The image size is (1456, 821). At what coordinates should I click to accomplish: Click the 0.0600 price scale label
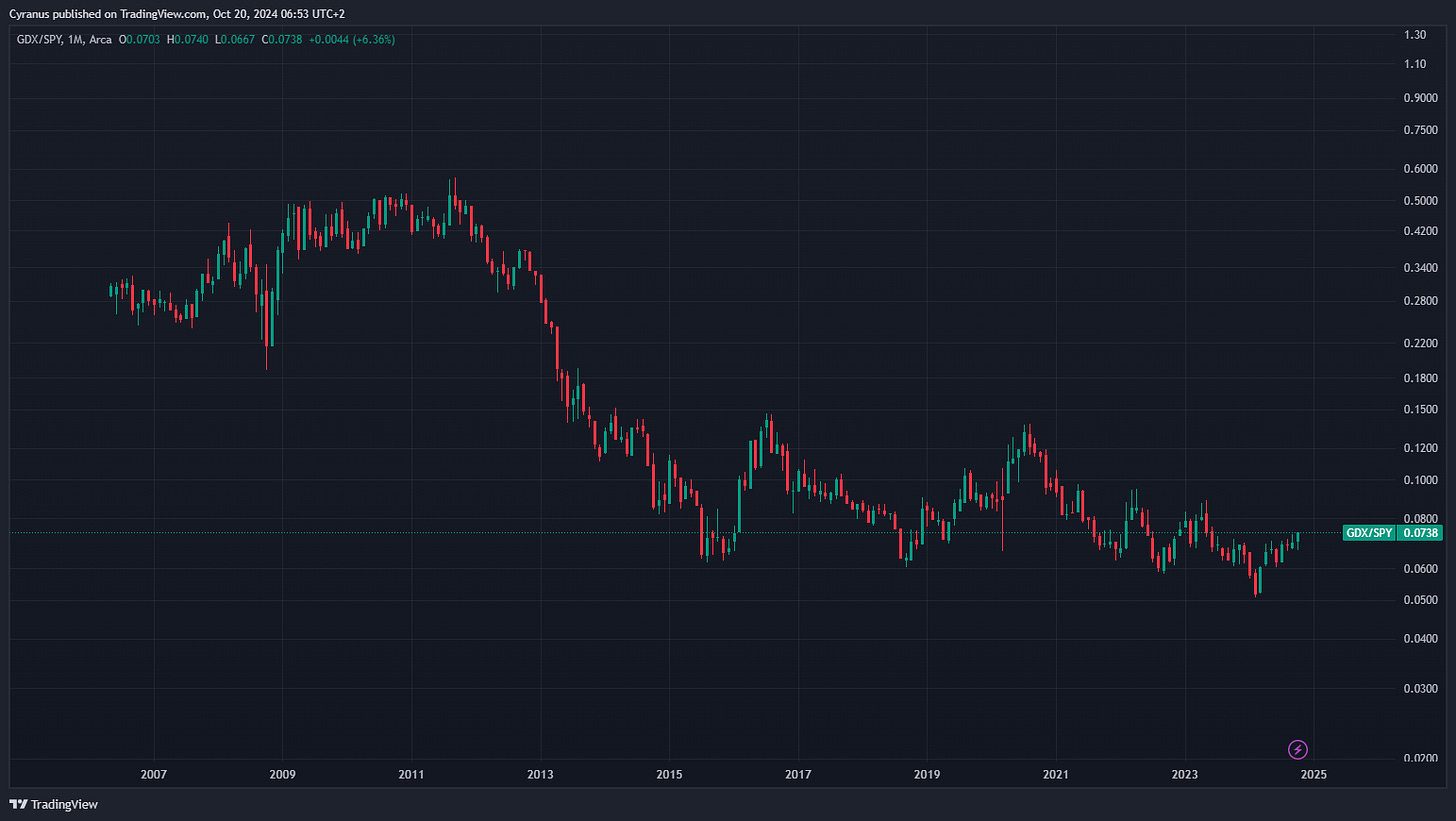pos(1420,569)
